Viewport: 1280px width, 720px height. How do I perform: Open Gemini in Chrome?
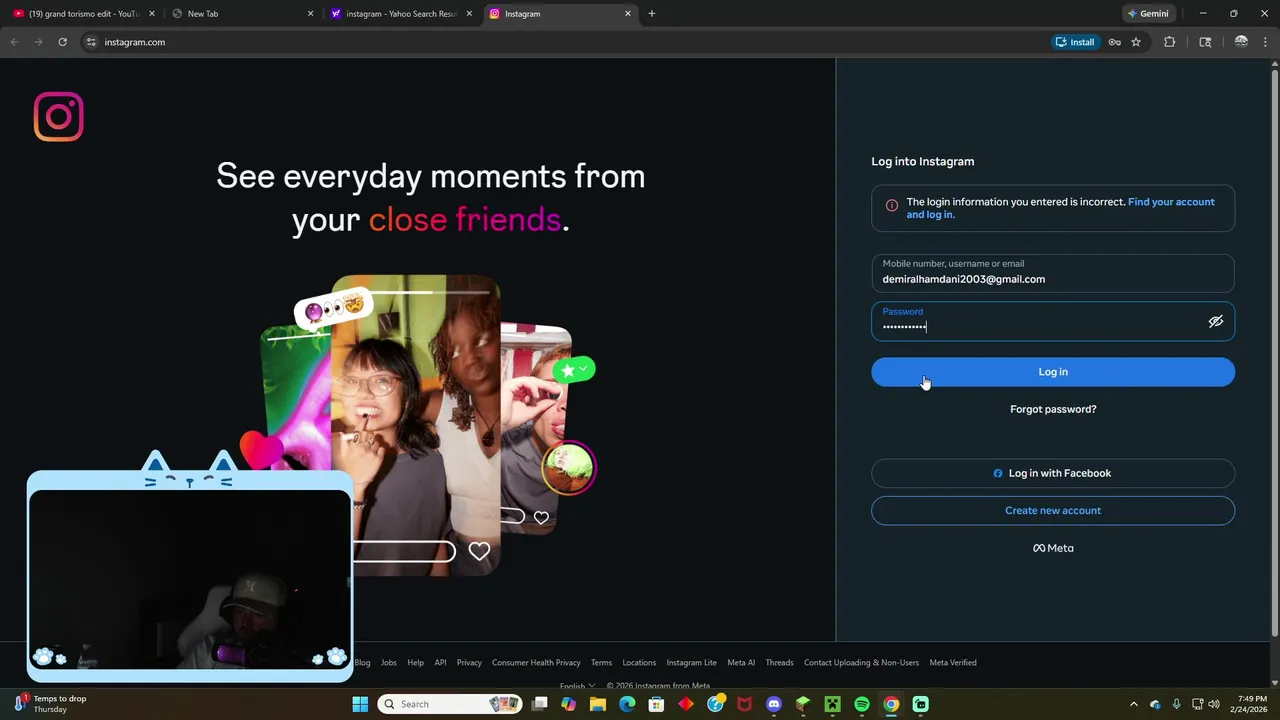tap(1148, 14)
